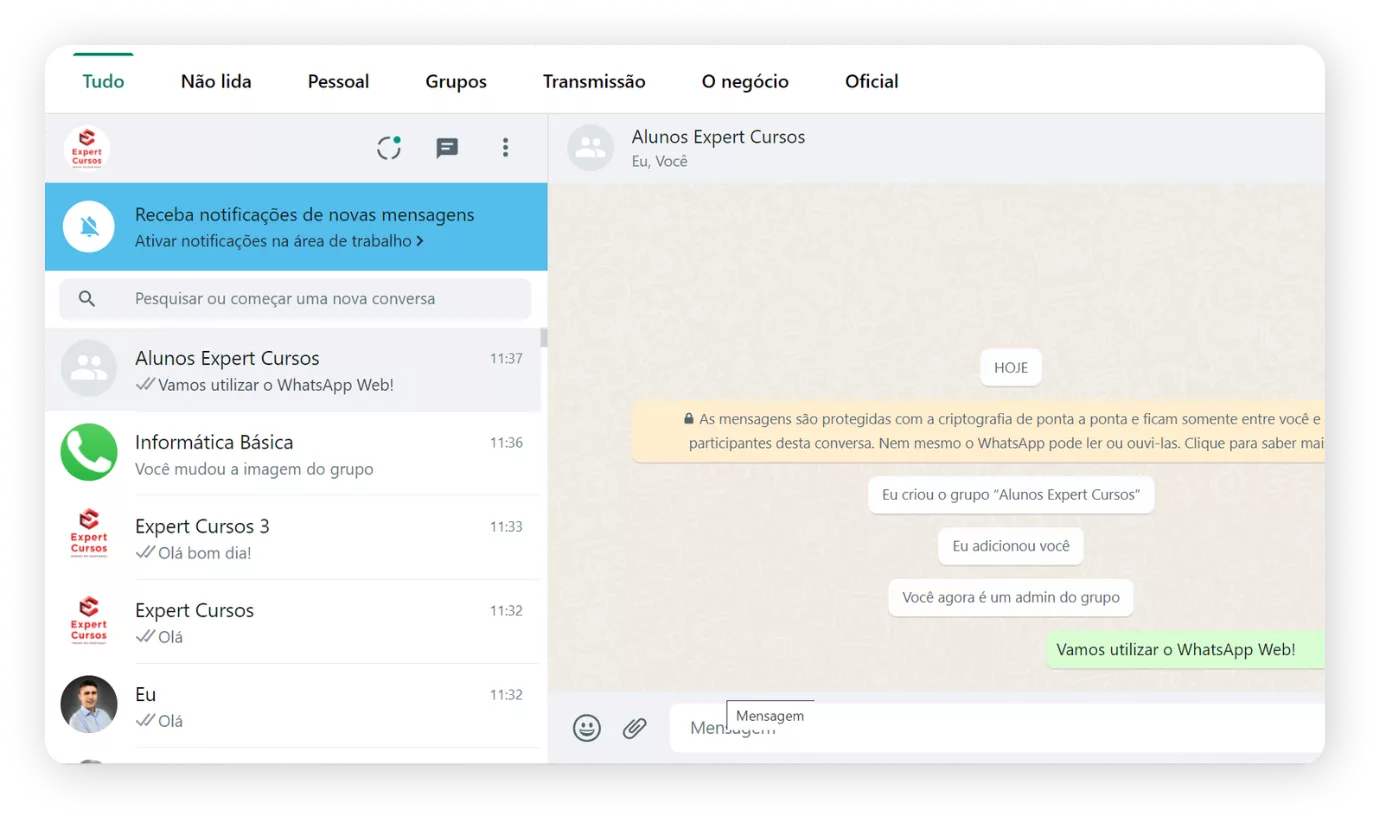The image size is (1380, 820).
Task: Click Ativar notificações na área de trabalho
Action: [x=273, y=241]
